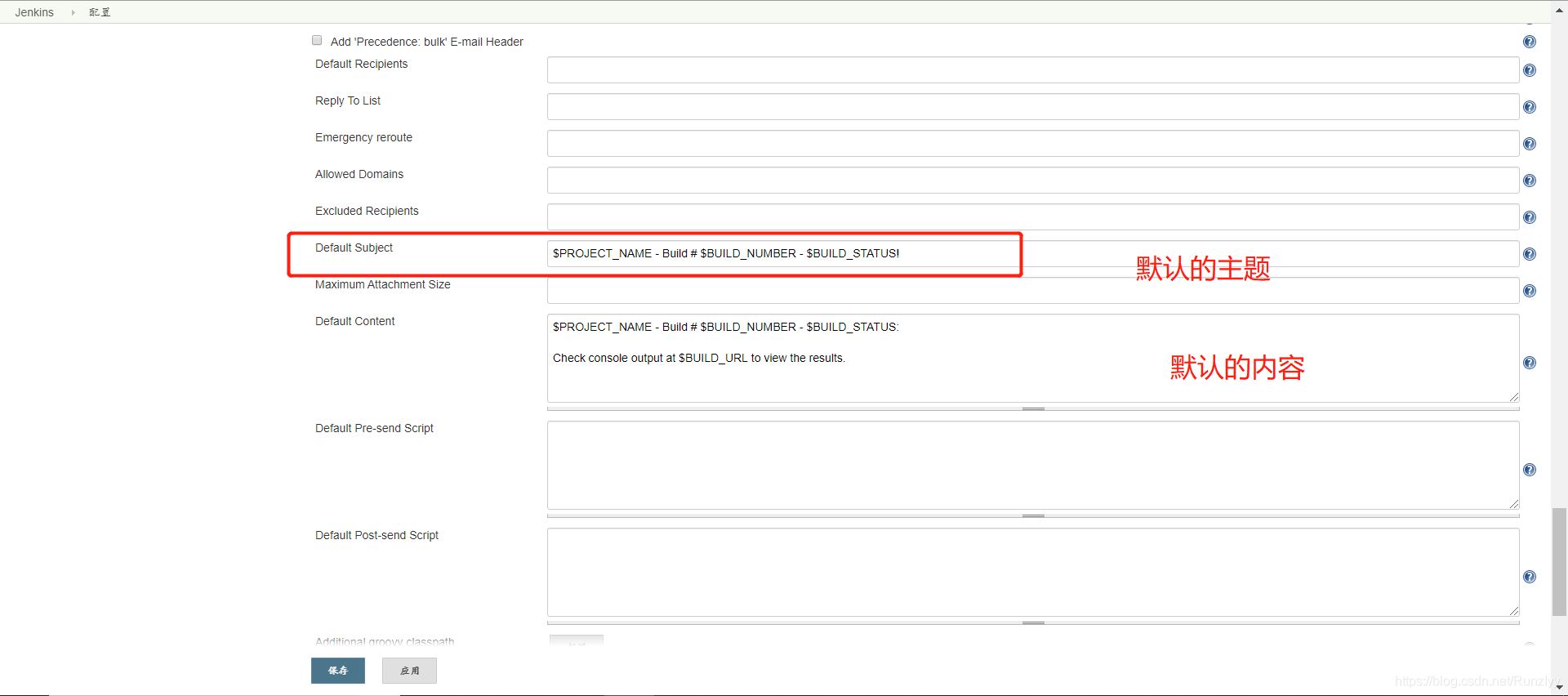The height and width of the screenshot is (696, 1568).
Task: Click the page vertical scrollbar thumb
Action: 1560,562
